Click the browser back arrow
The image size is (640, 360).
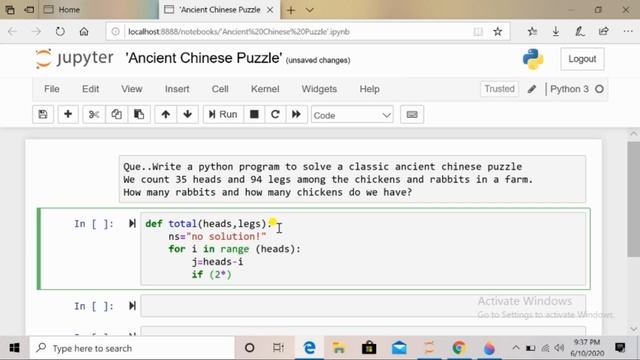(x=12, y=31)
